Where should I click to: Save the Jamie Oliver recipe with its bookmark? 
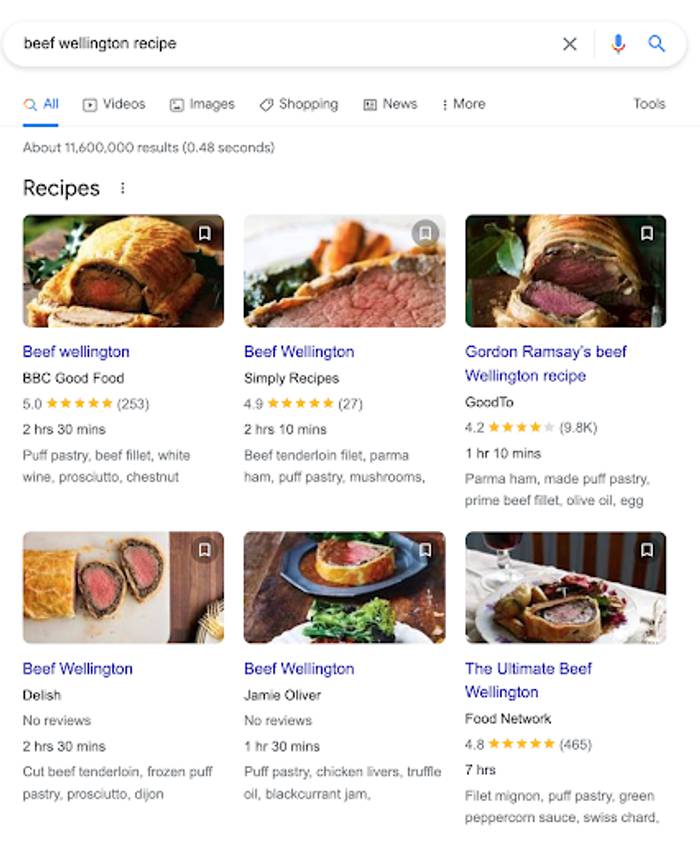point(426,550)
